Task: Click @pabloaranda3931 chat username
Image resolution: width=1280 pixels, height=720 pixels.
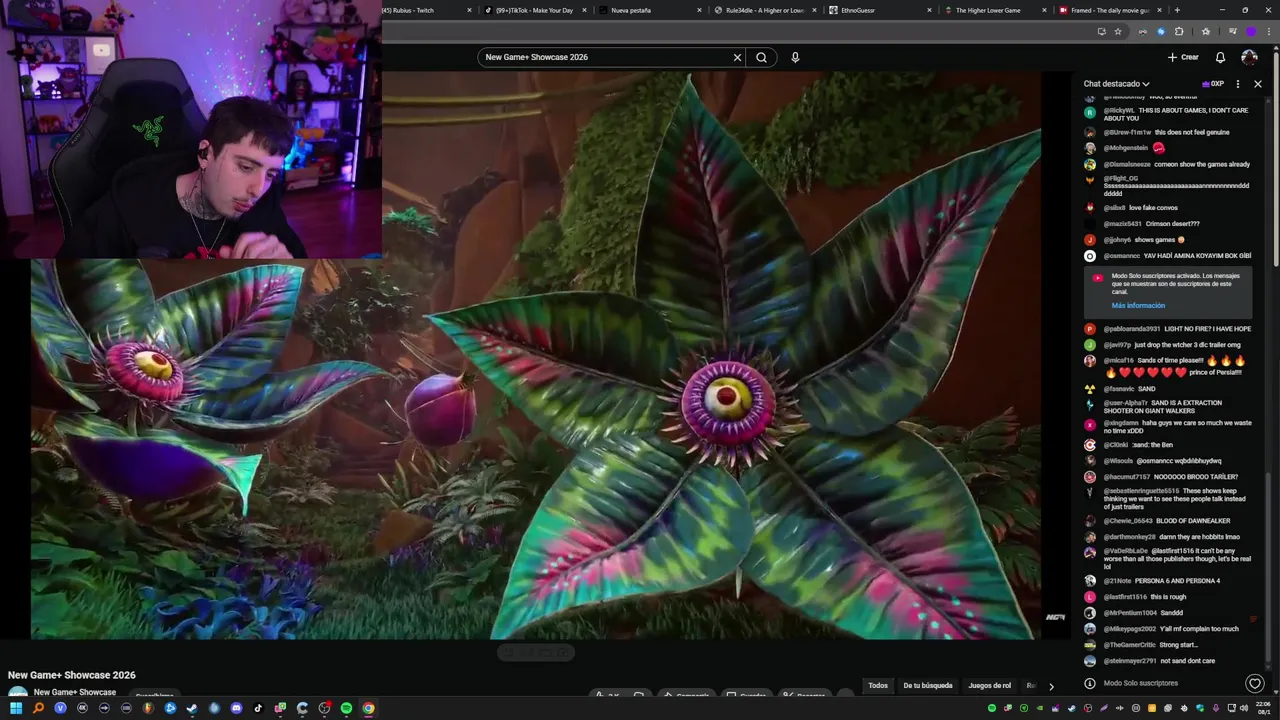Action: click(x=1132, y=329)
